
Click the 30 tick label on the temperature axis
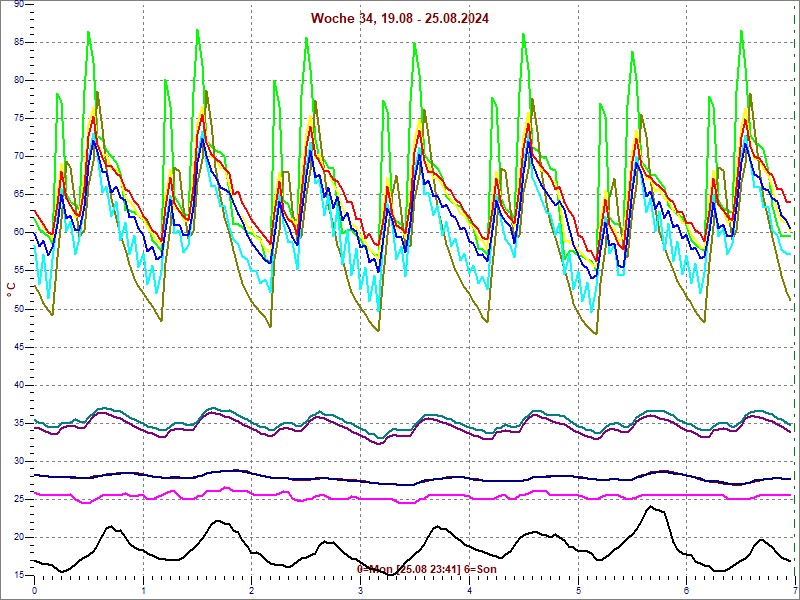tap(18, 461)
